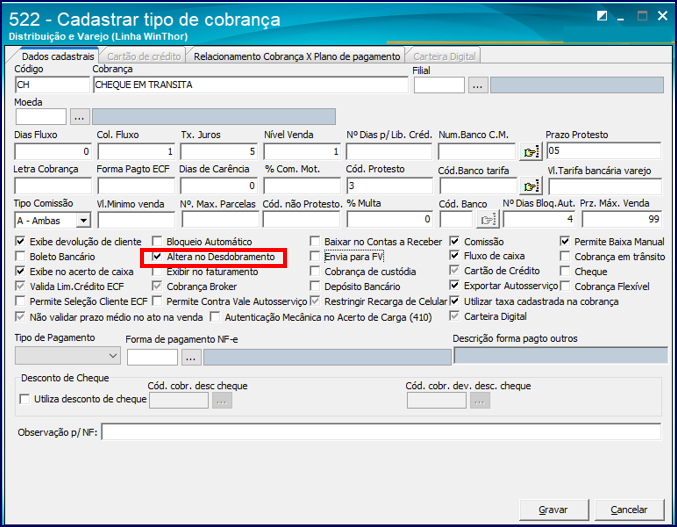Screen dimensions: 677x527
Task: Open Relacionamento Cobrança X Plano de pagamento tab
Action: coord(297,57)
